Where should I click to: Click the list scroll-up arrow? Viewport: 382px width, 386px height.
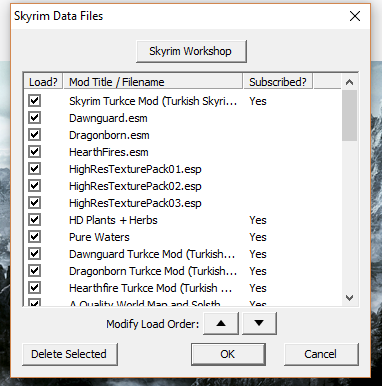coord(349,82)
